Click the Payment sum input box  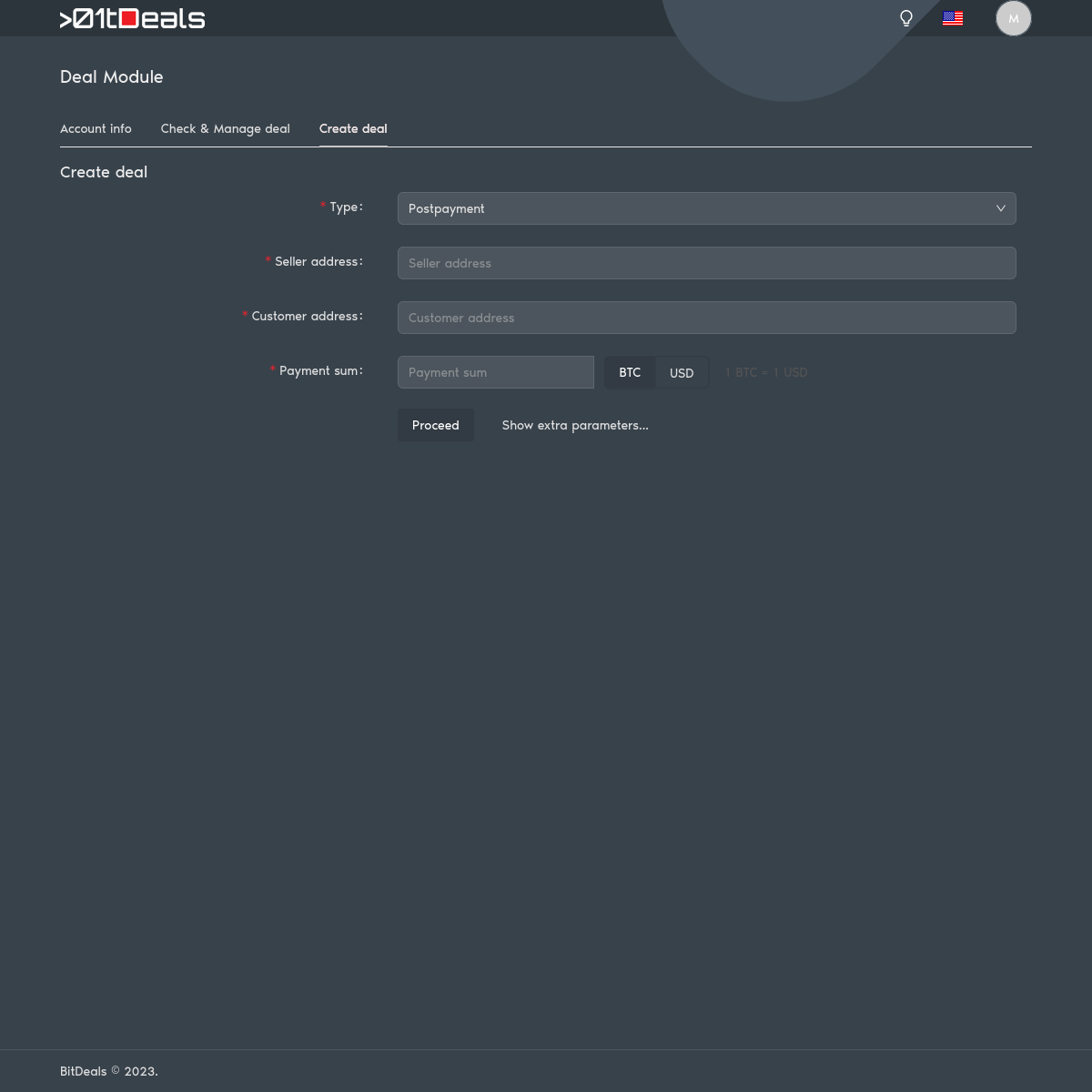pyautogui.click(x=495, y=372)
